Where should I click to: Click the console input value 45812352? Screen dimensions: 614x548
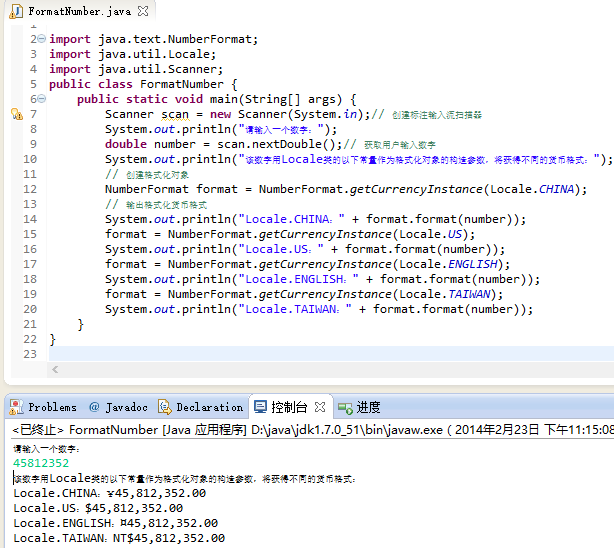41,463
